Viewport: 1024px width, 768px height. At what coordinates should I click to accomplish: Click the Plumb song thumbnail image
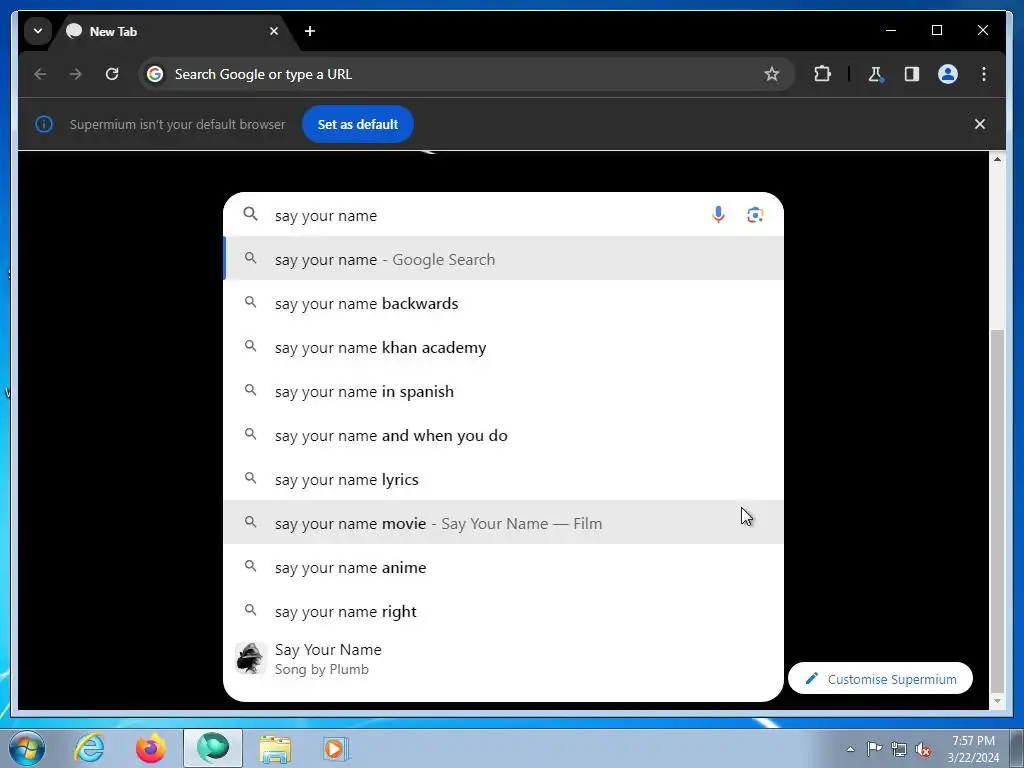(x=251, y=658)
